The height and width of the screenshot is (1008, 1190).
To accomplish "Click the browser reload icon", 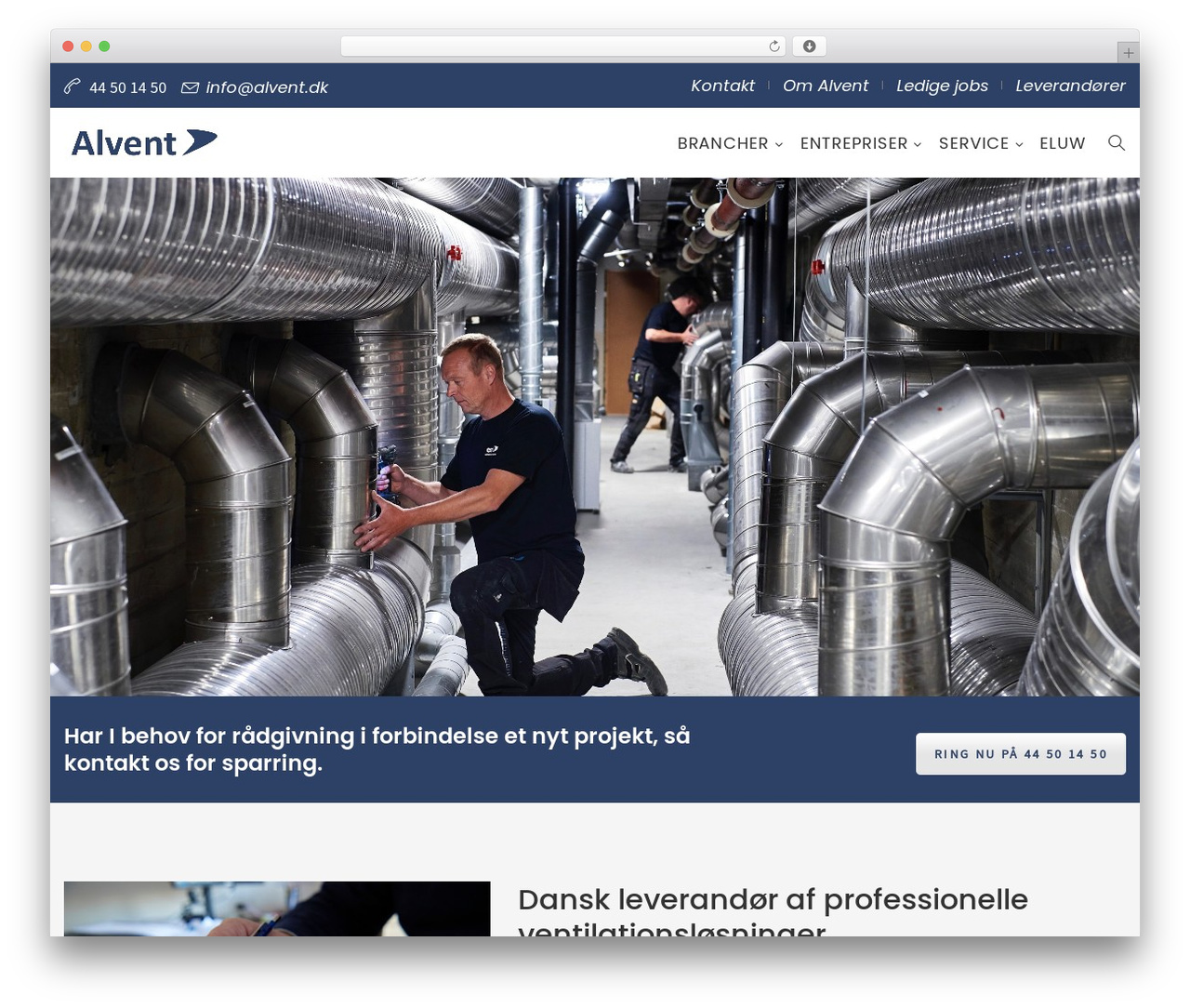I will (774, 46).
